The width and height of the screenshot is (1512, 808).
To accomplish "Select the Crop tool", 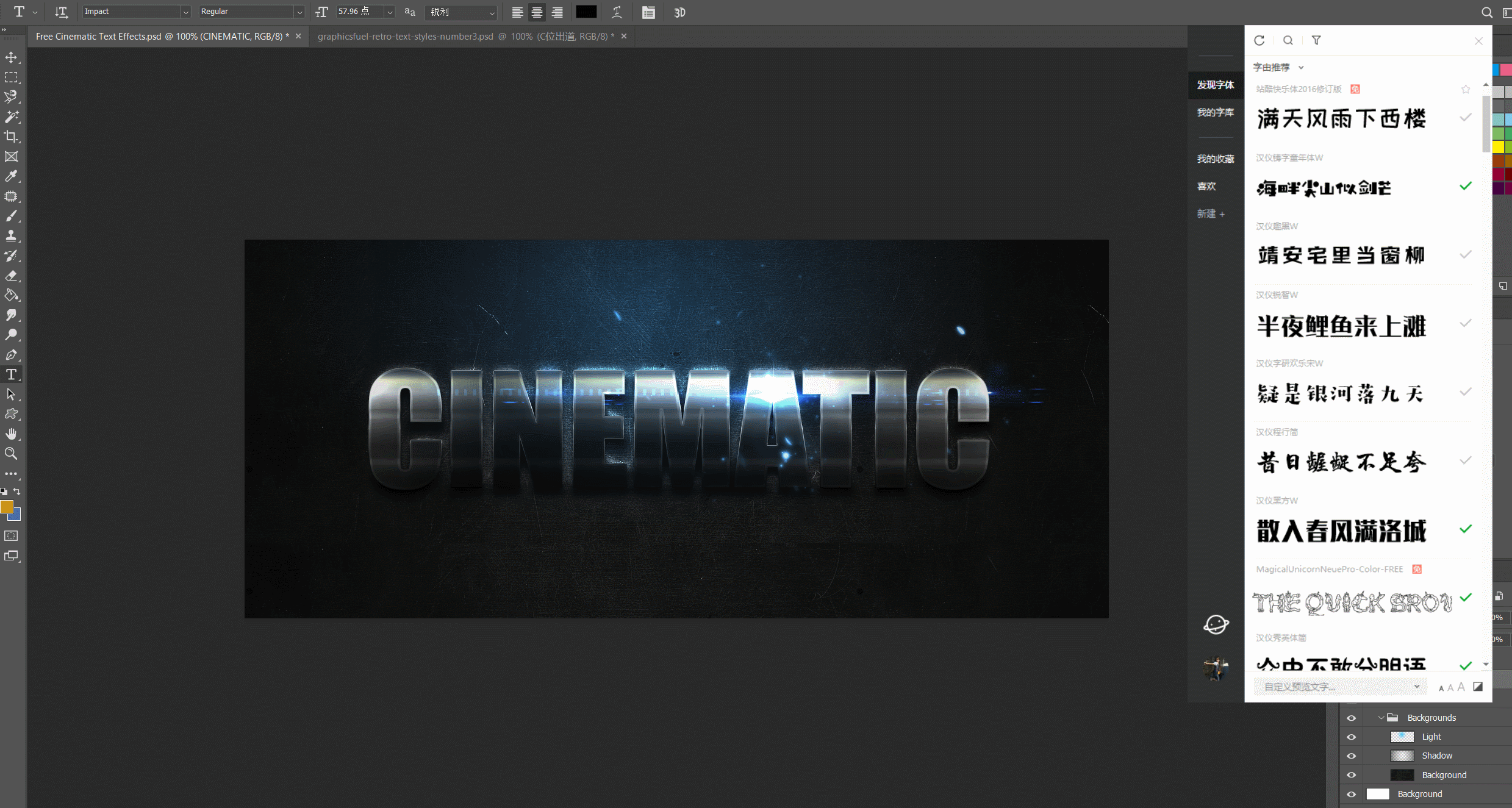I will tap(11, 137).
